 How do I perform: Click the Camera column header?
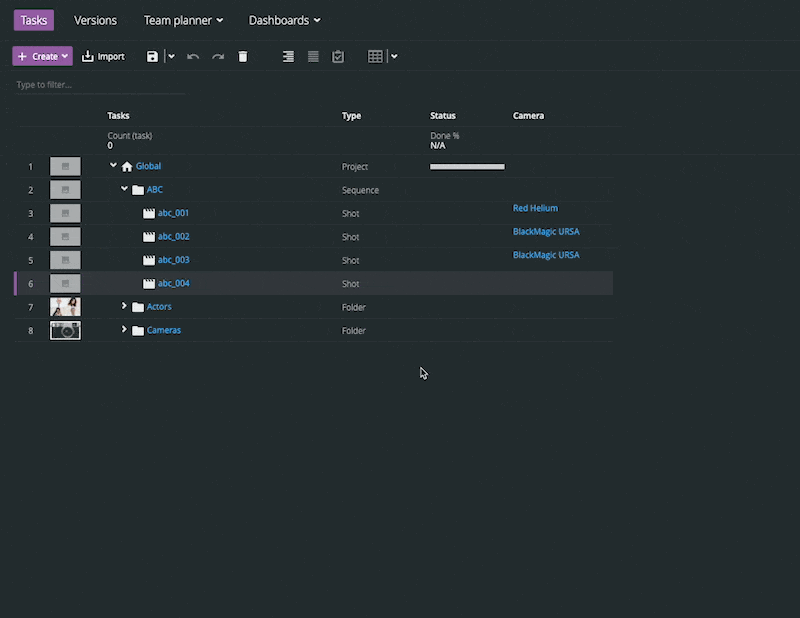pos(529,116)
